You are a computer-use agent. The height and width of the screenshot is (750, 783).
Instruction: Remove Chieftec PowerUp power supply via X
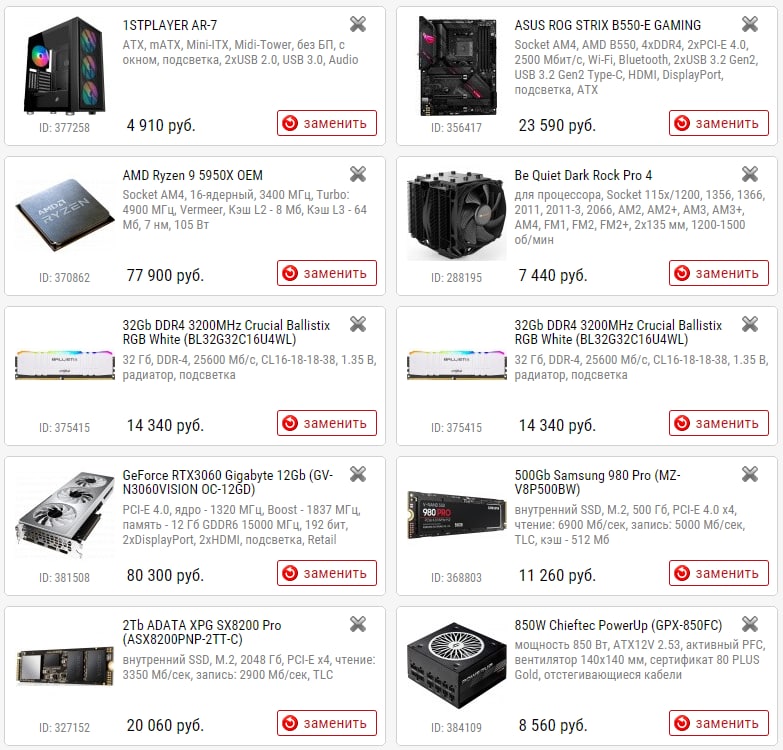tap(750, 624)
